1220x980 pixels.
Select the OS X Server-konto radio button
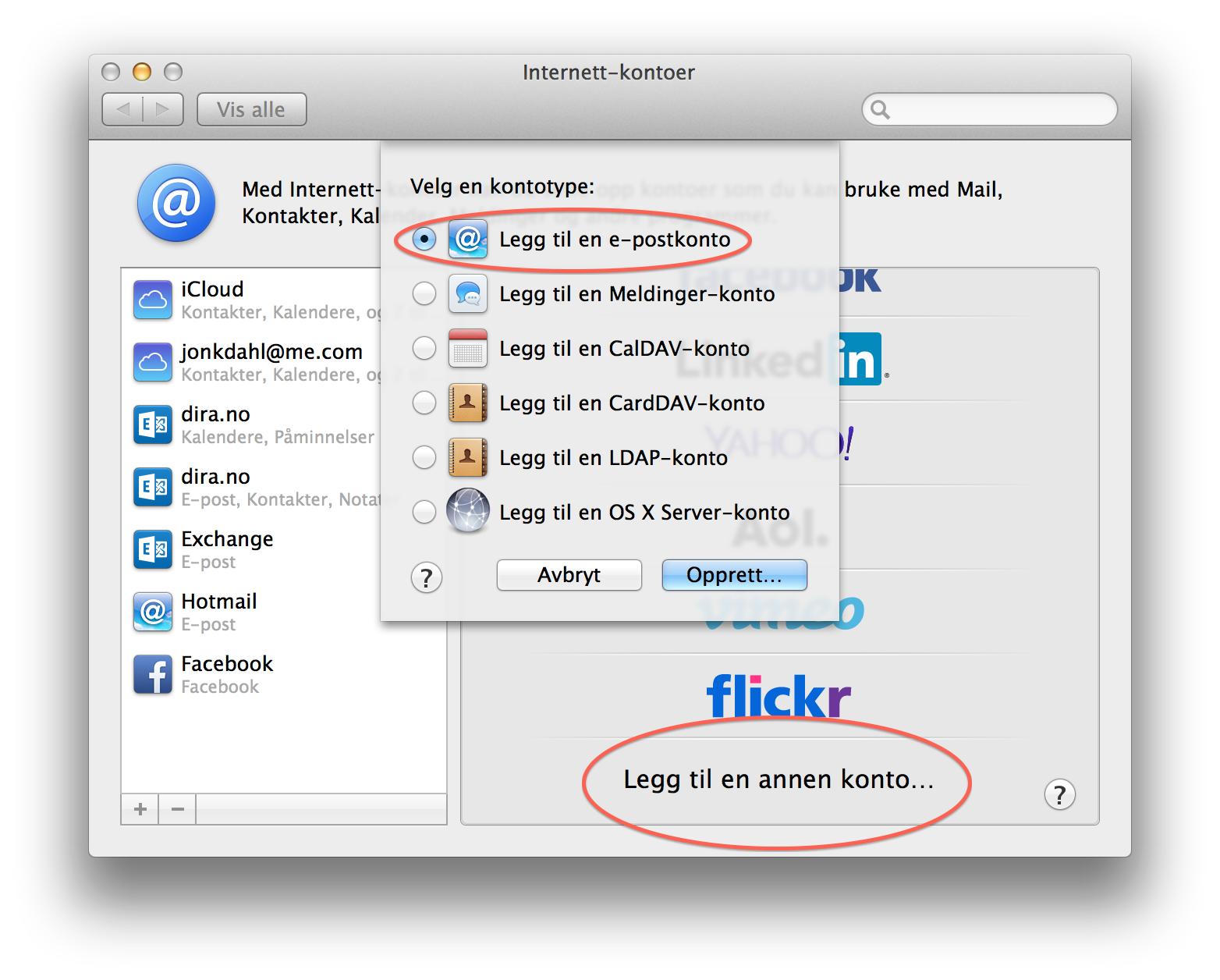424,512
